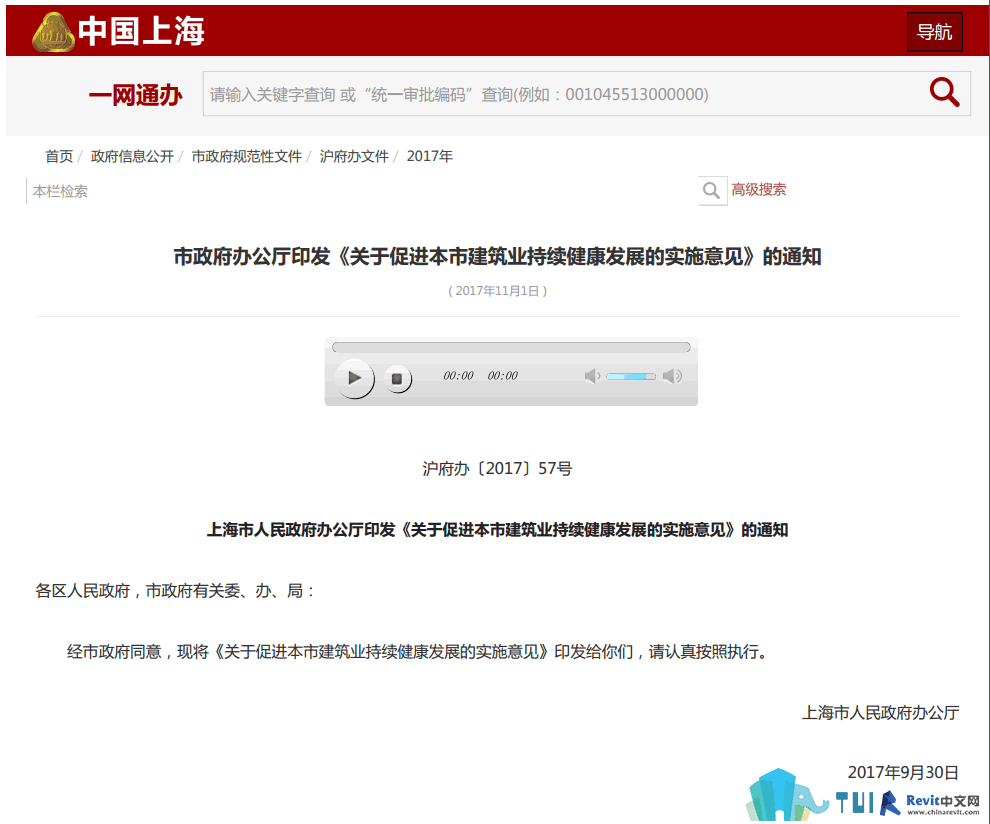
Task: Open 沪府办文件 breadcrumb link
Action: coord(354,156)
